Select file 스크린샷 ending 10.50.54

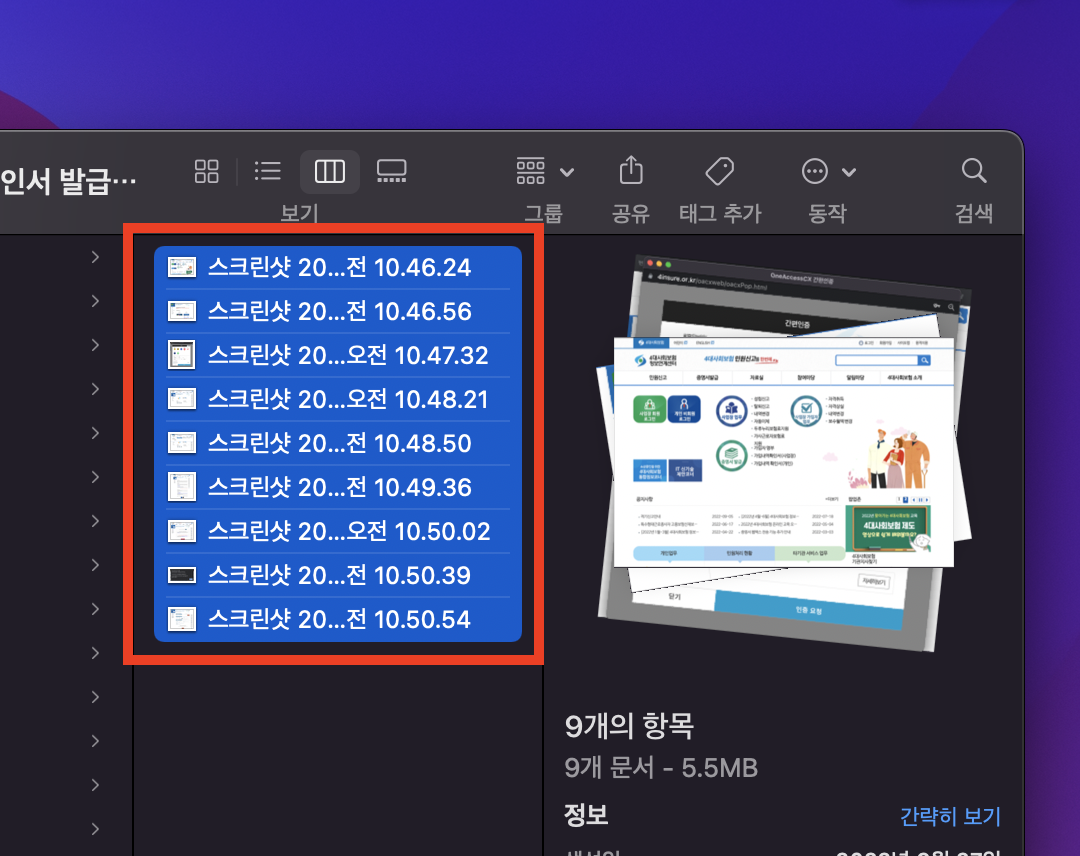(x=338, y=619)
